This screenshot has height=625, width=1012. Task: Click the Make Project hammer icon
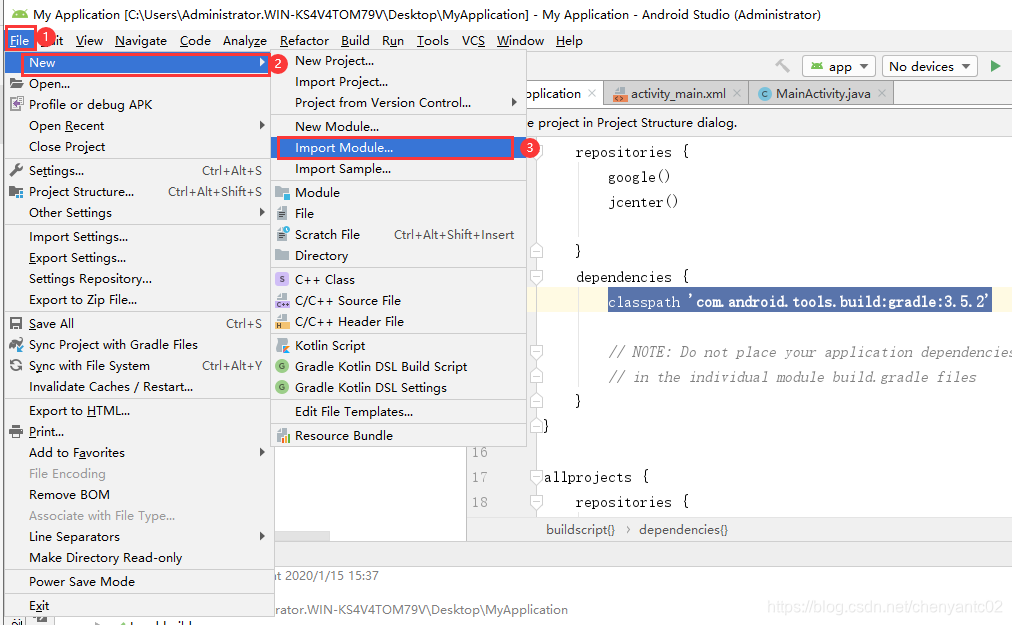(782, 66)
